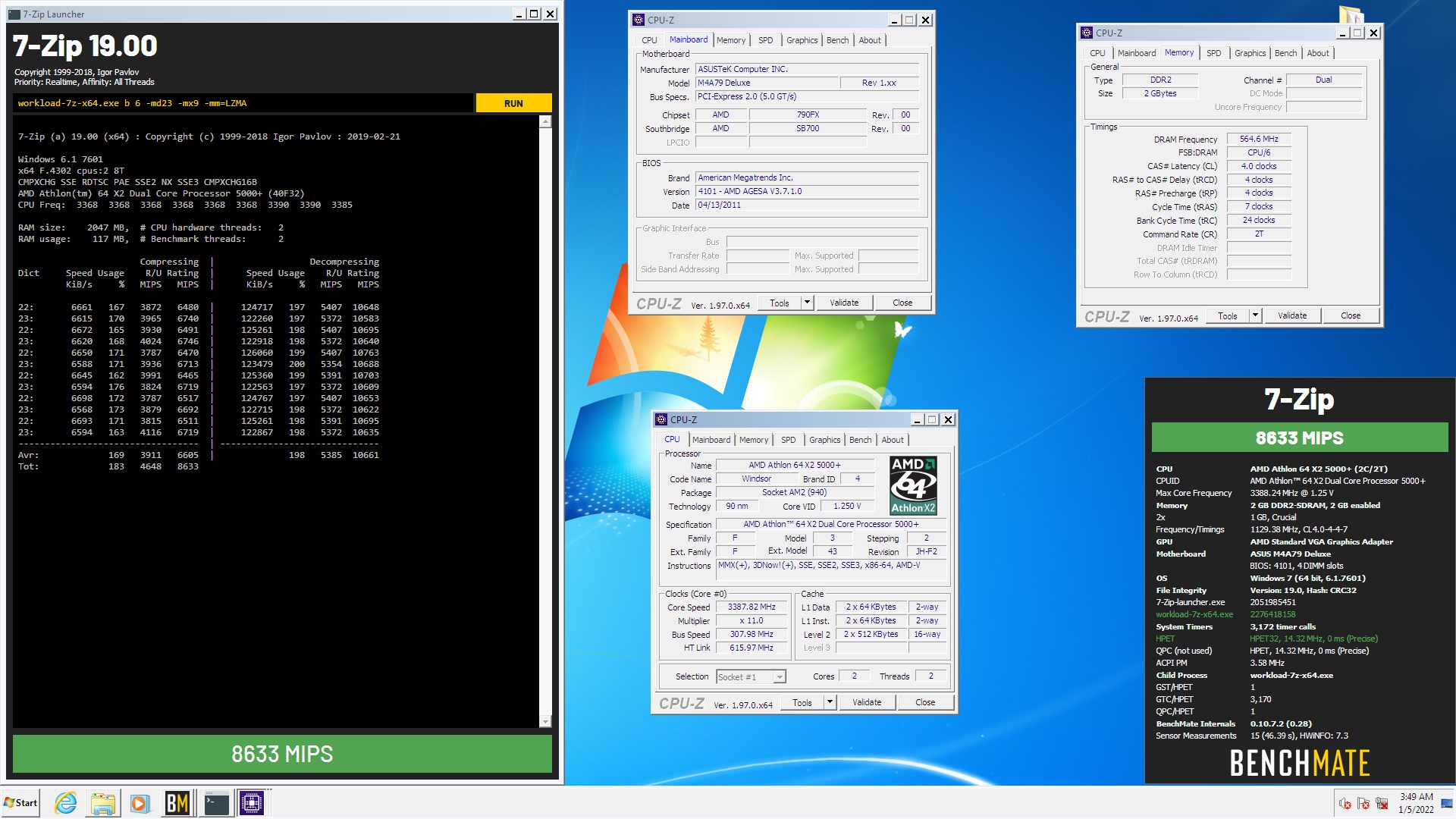Click the memory type field DDR2
The image size is (1456, 819).
(x=1160, y=80)
